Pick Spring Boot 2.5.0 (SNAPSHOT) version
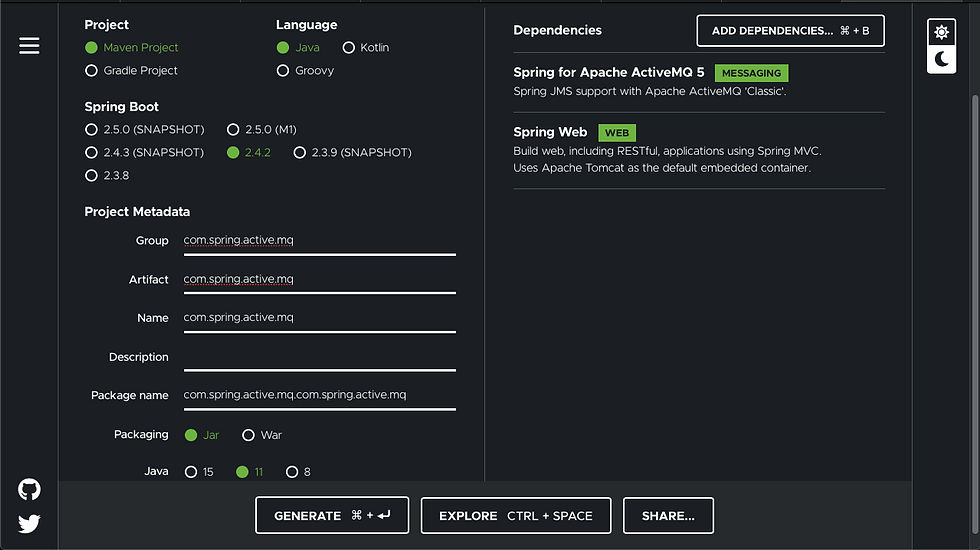This screenshot has width=980, height=550. point(144,129)
